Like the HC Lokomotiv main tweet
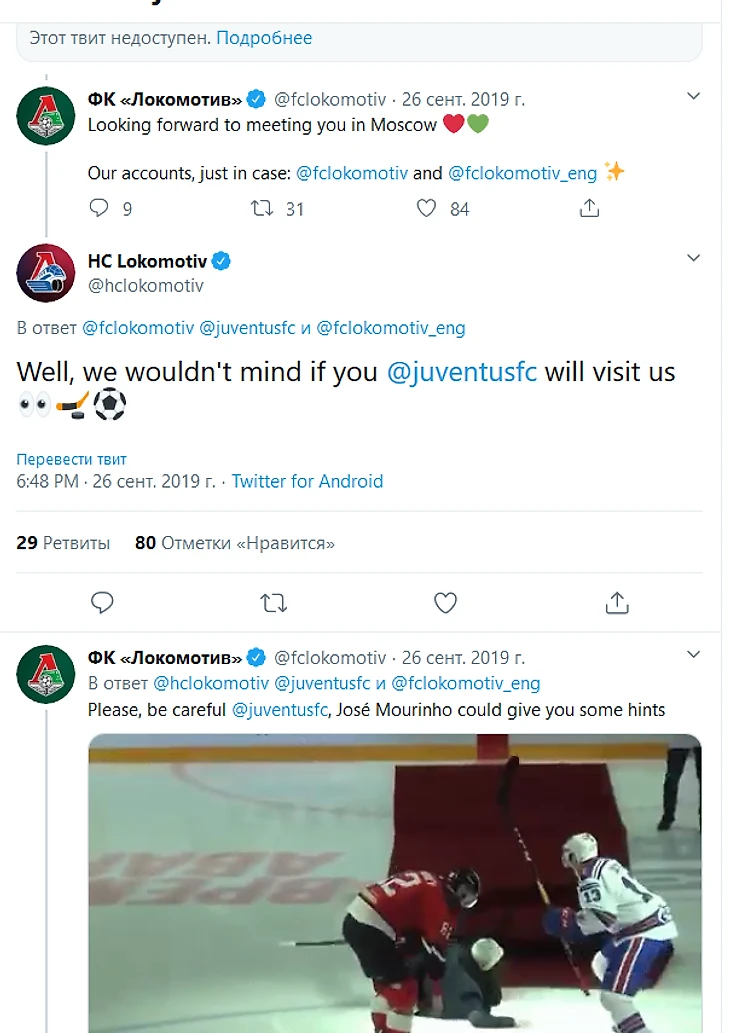Screen dimensions: 730x1033 445,603
